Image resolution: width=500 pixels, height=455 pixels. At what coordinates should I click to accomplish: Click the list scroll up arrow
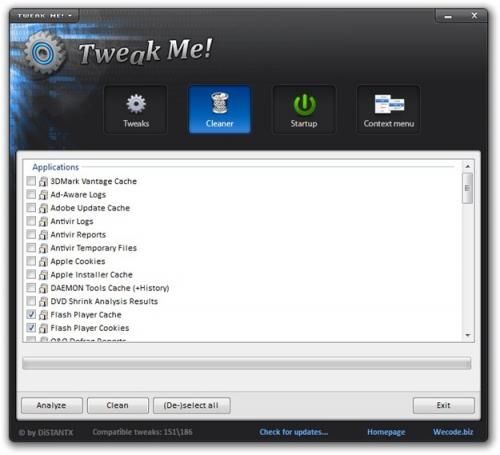tap(468, 166)
